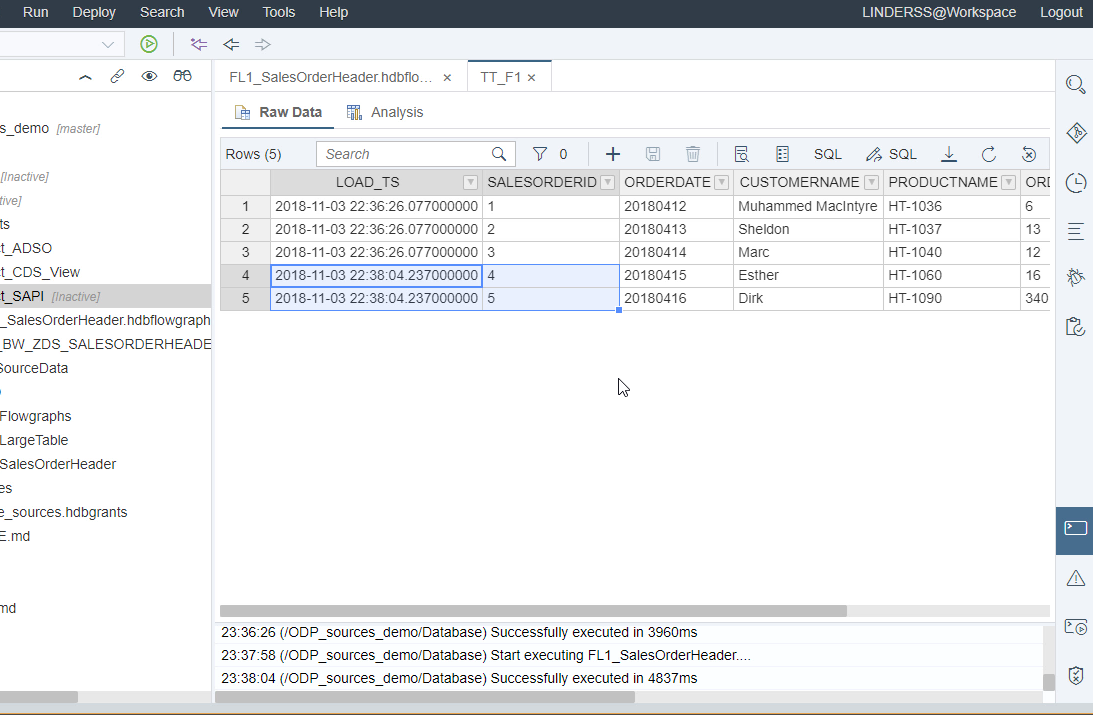Select the Edit SQL icon in the toolbar

click(891, 153)
